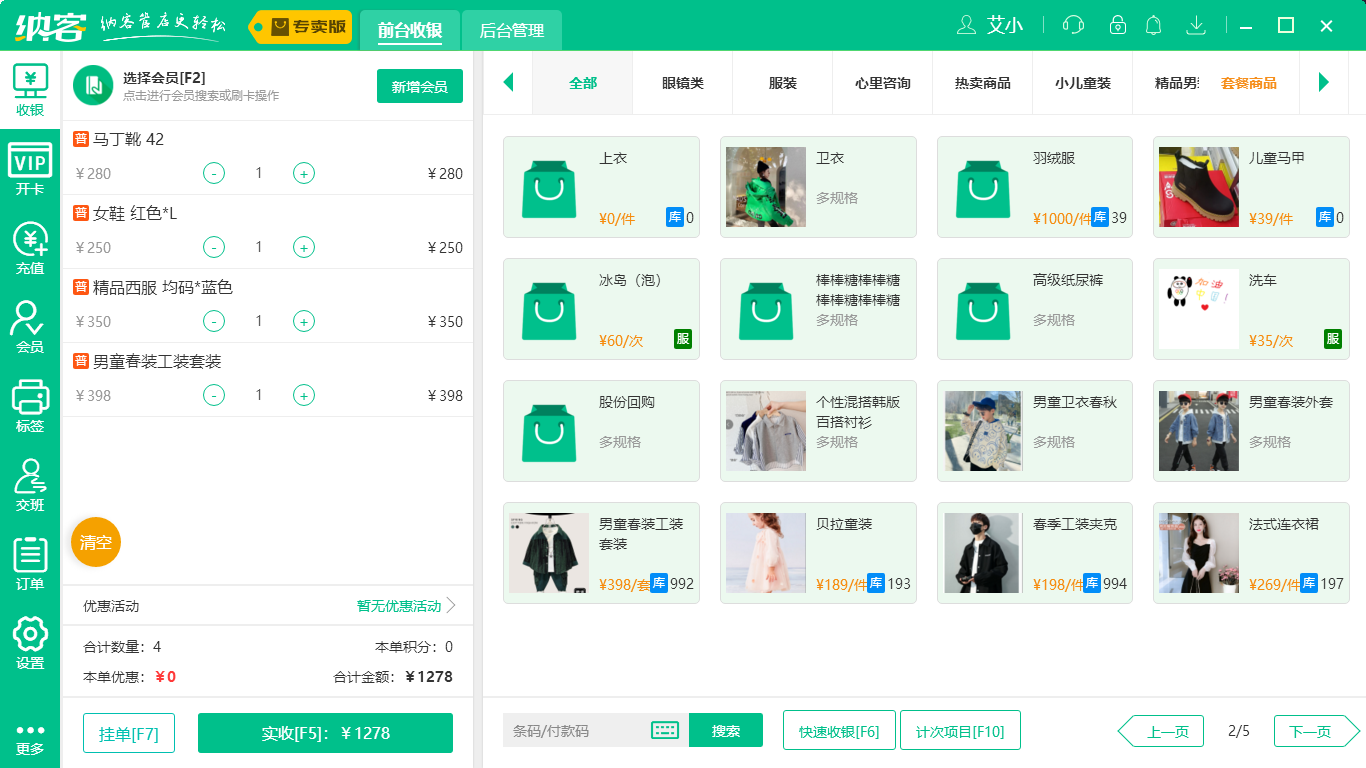Increase 马丁靴 quantity with plus button
This screenshot has height=768, width=1366.
[303, 173]
